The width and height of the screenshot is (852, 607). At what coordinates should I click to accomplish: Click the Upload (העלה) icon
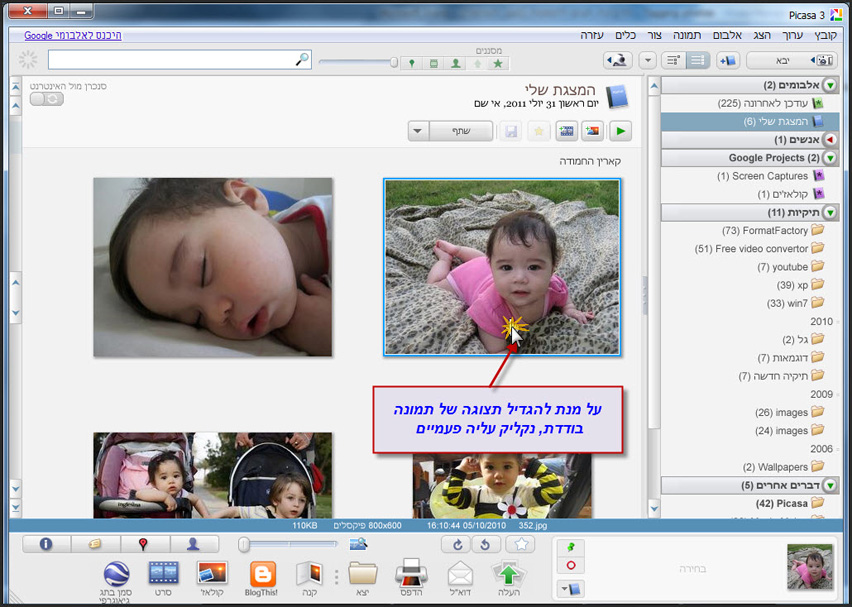click(509, 578)
